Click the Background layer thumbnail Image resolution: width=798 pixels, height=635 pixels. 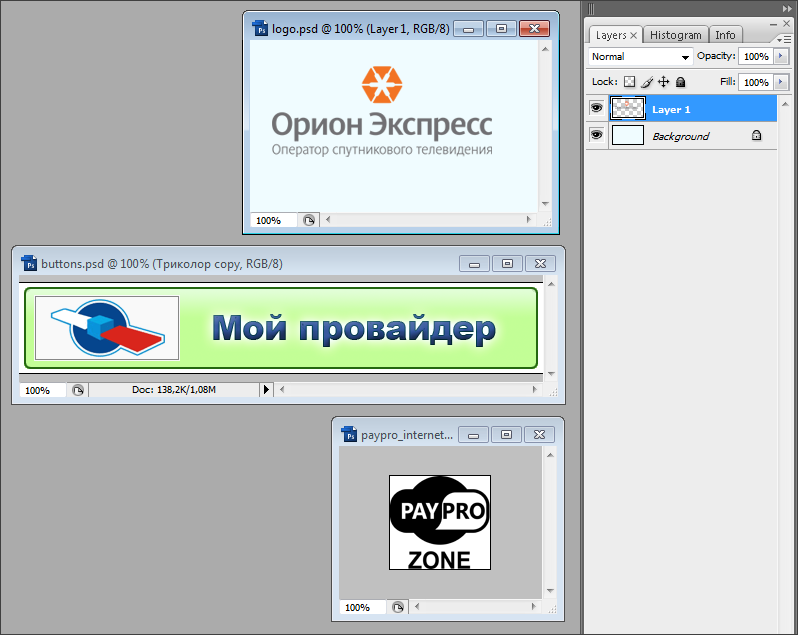(628, 135)
